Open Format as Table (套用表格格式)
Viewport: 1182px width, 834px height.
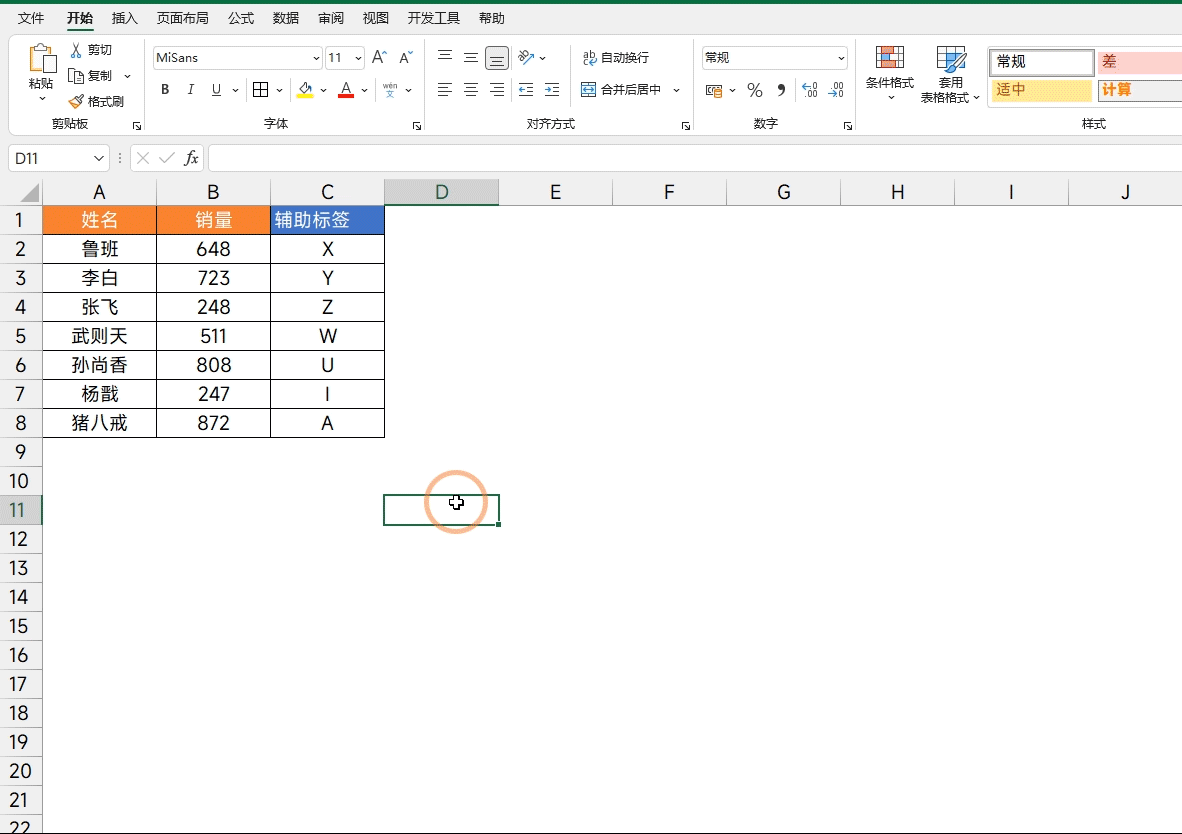950,74
